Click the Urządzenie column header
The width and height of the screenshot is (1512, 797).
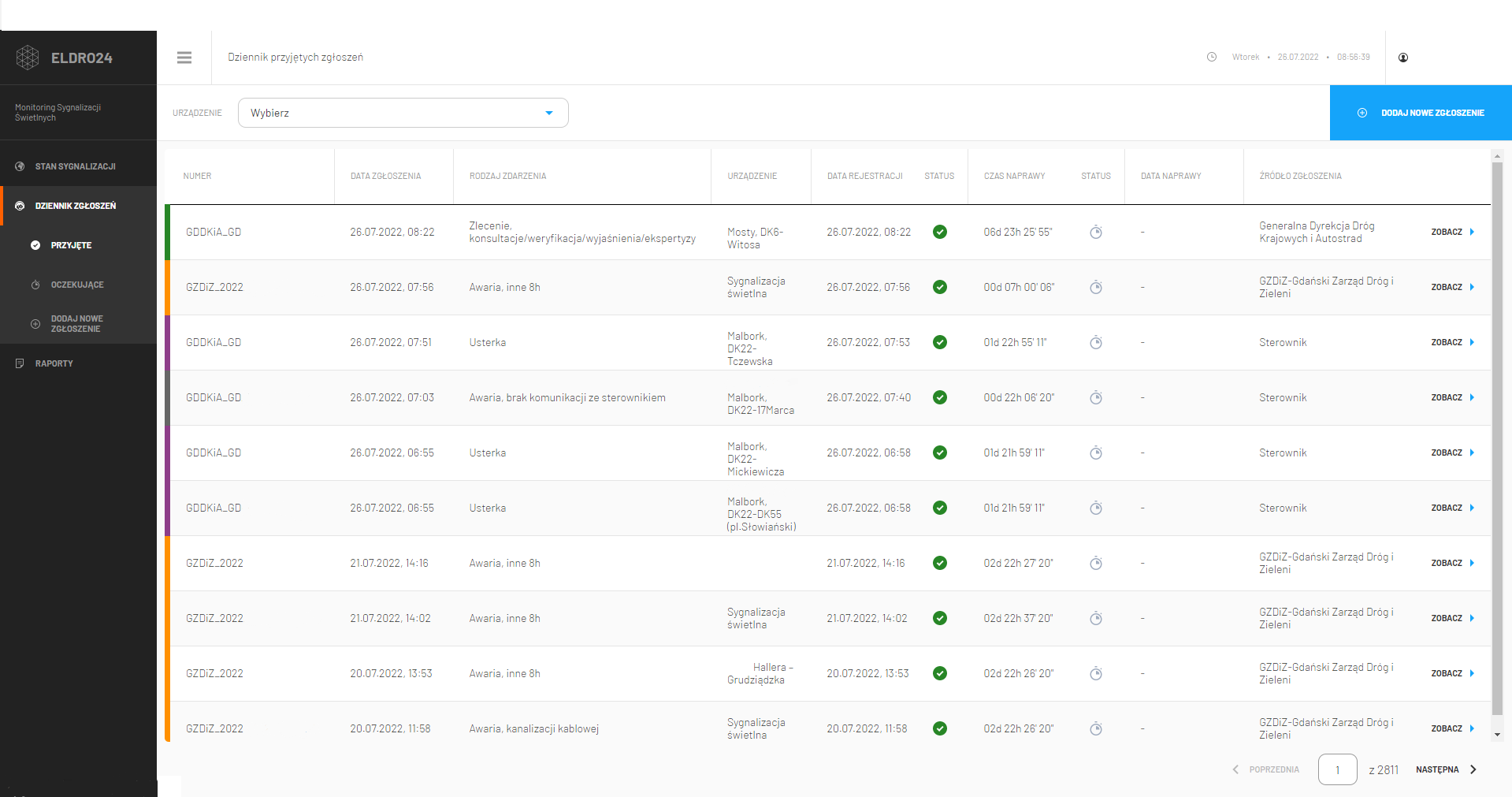(x=752, y=176)
